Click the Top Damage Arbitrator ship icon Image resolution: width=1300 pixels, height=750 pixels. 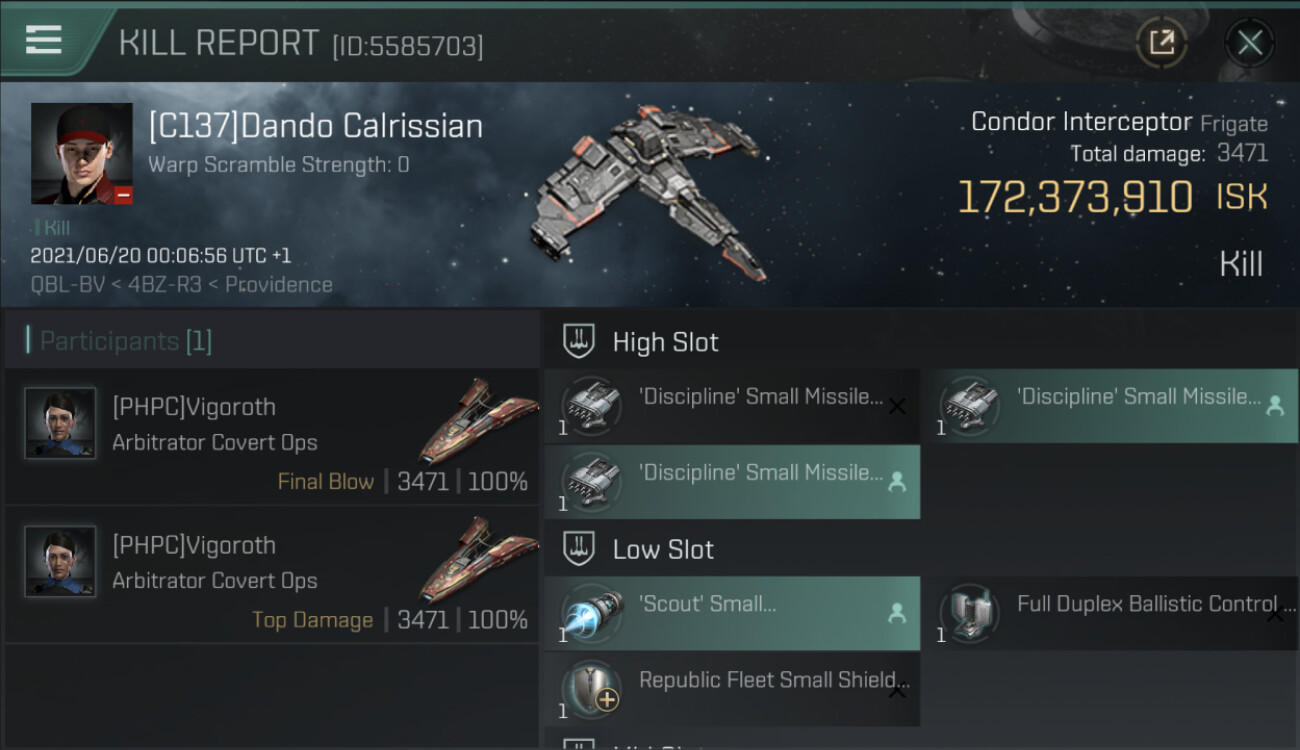tap(476, 558)
